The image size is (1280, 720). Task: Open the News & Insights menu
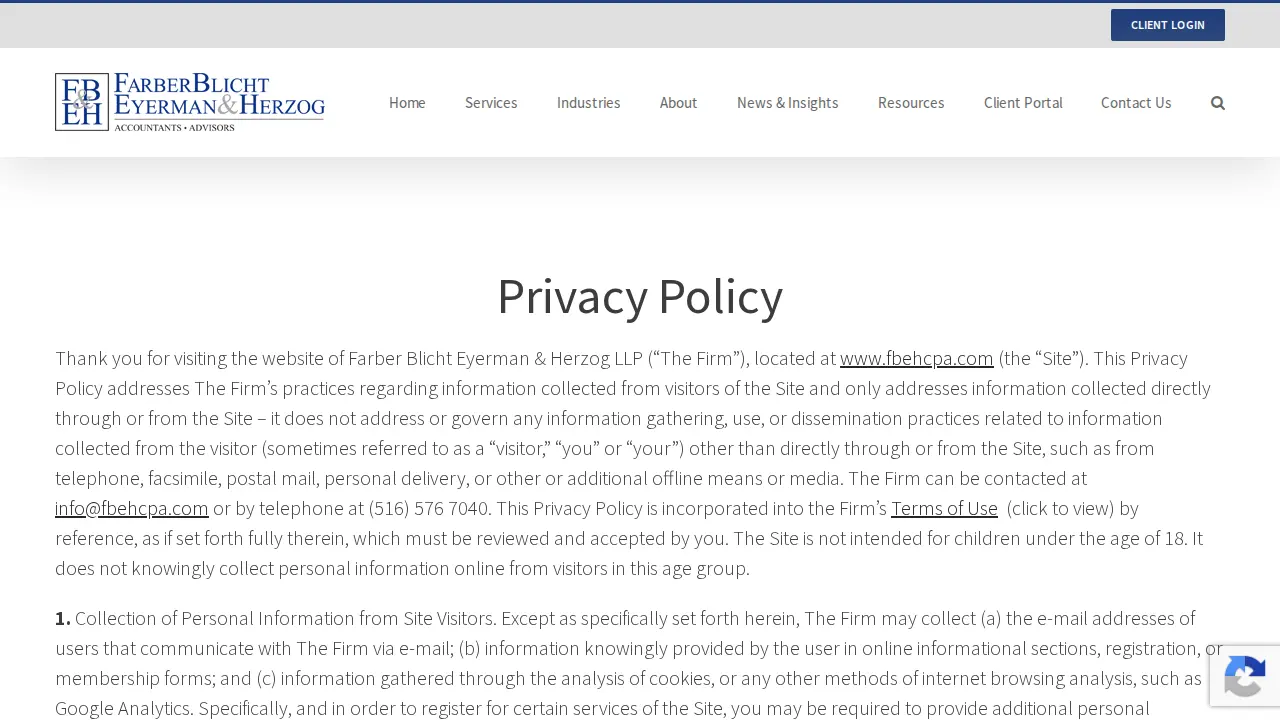788,103
